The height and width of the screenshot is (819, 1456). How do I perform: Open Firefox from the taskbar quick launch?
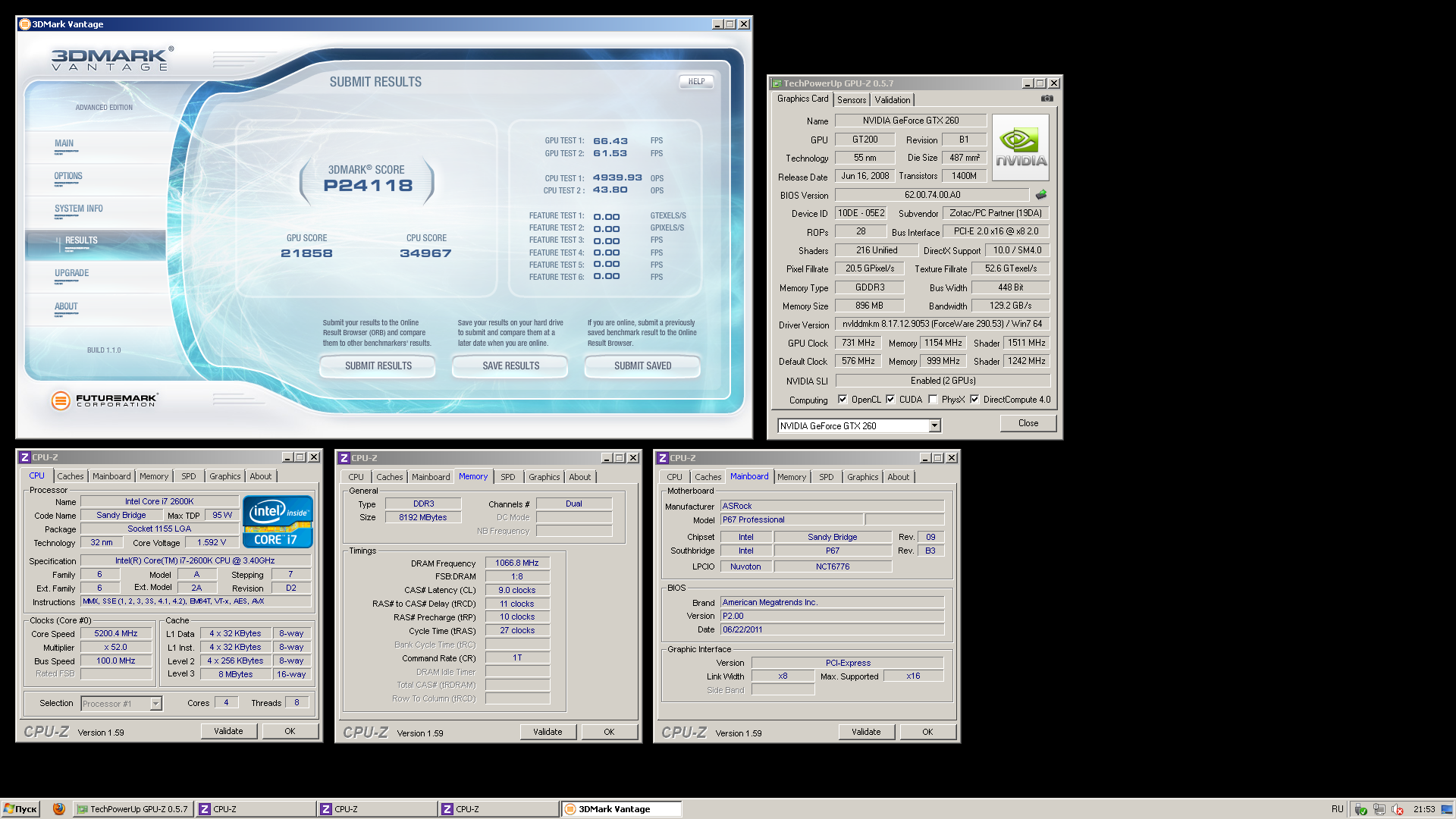58,809
